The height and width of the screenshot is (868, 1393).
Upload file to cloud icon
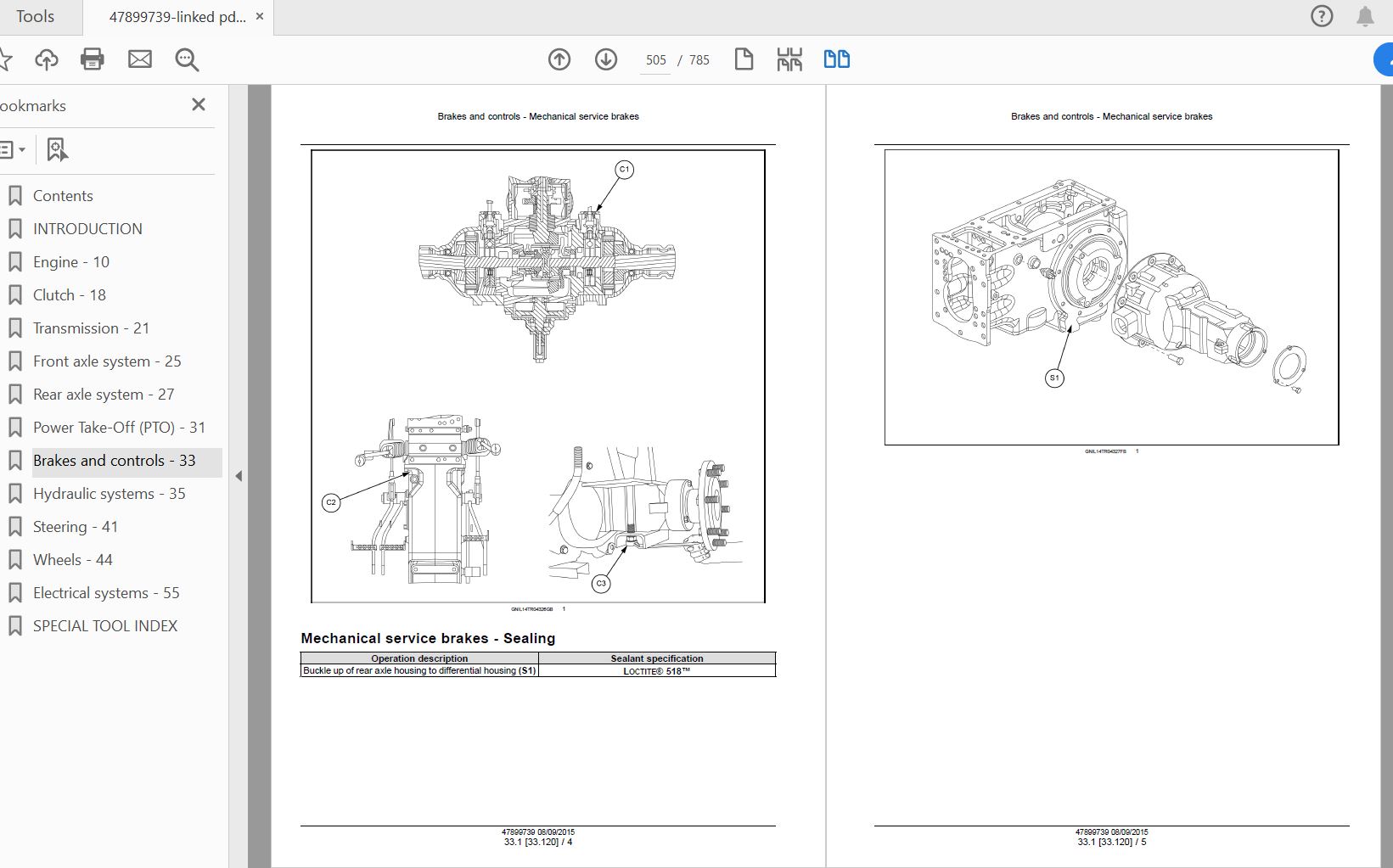point(47,59)
